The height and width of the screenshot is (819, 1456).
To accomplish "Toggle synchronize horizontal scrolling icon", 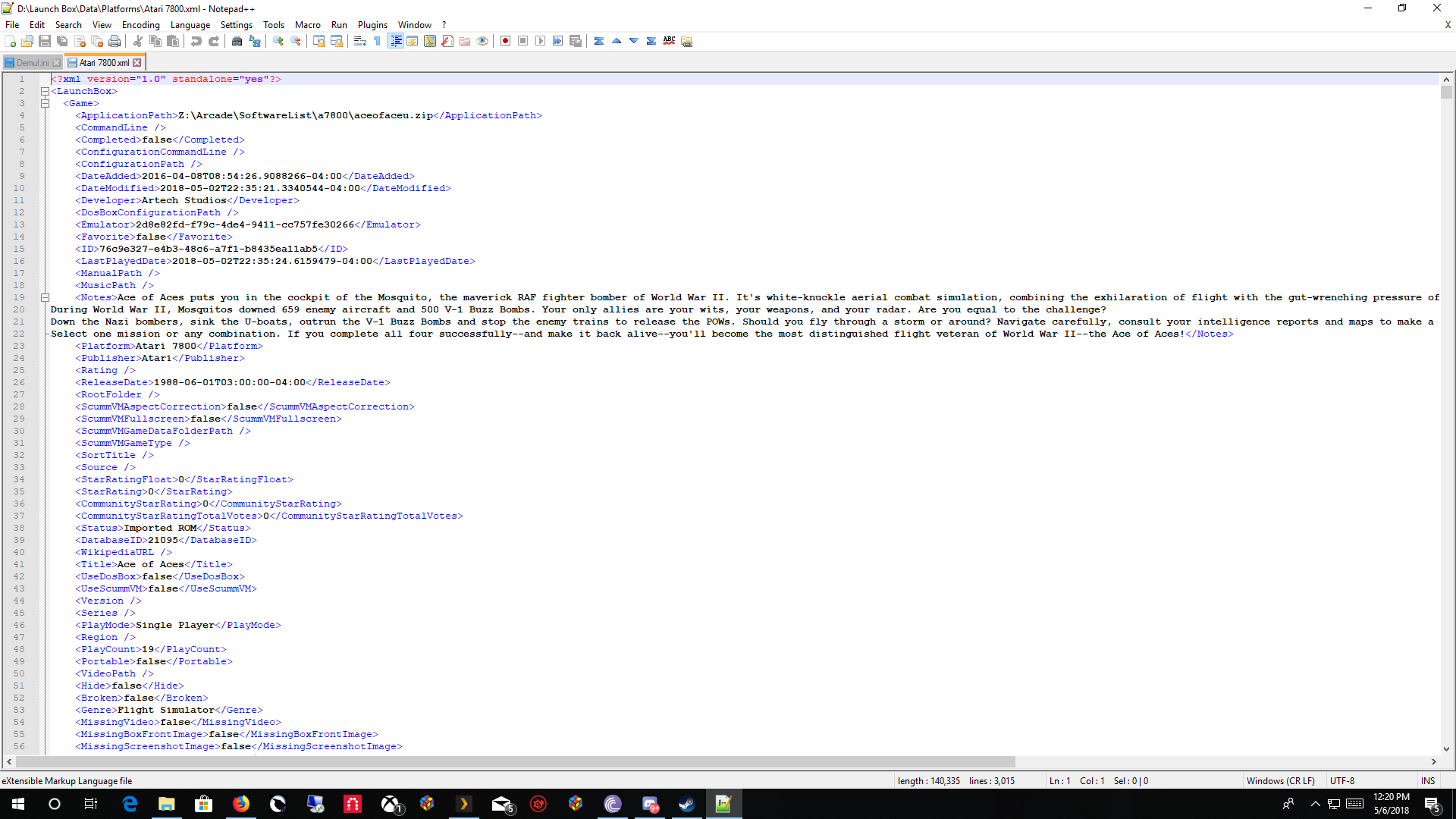I will 337,41.
